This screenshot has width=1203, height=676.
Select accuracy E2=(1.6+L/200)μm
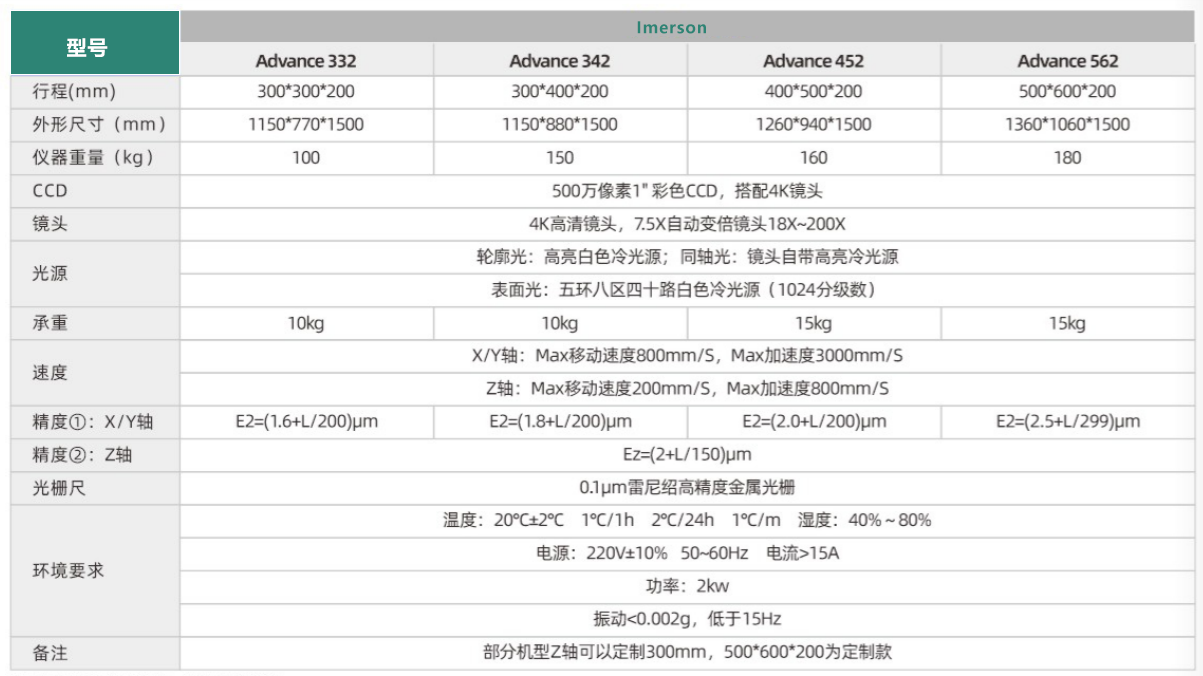(306, 422)
